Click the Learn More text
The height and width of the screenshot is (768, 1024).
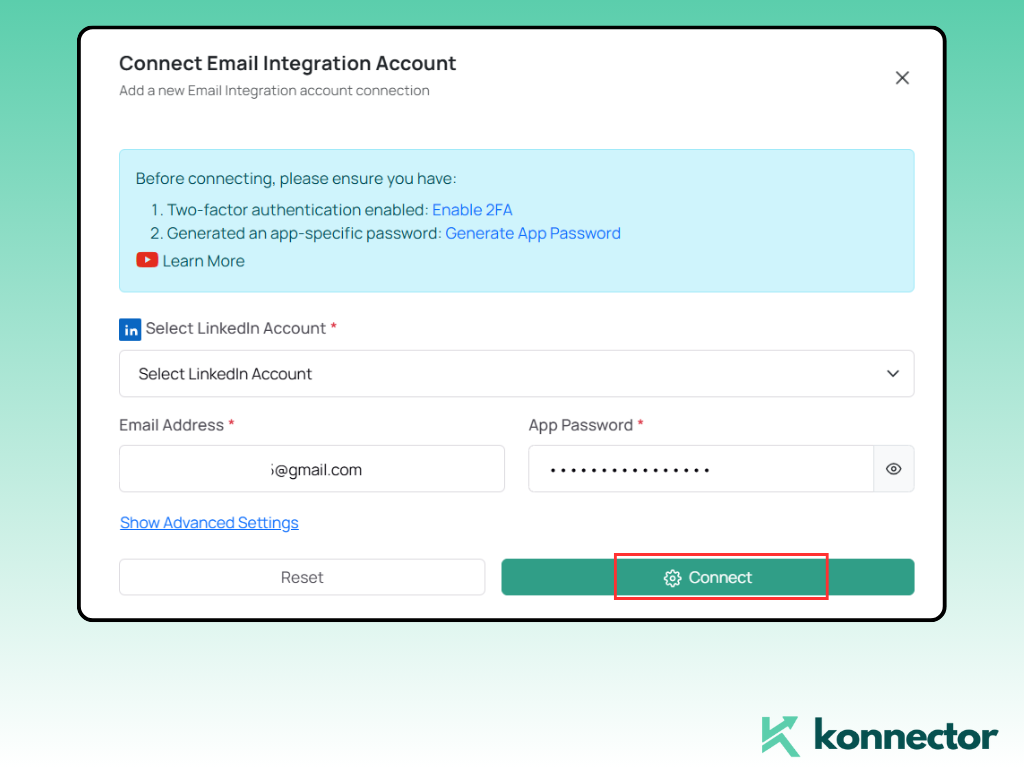(204, 261)
